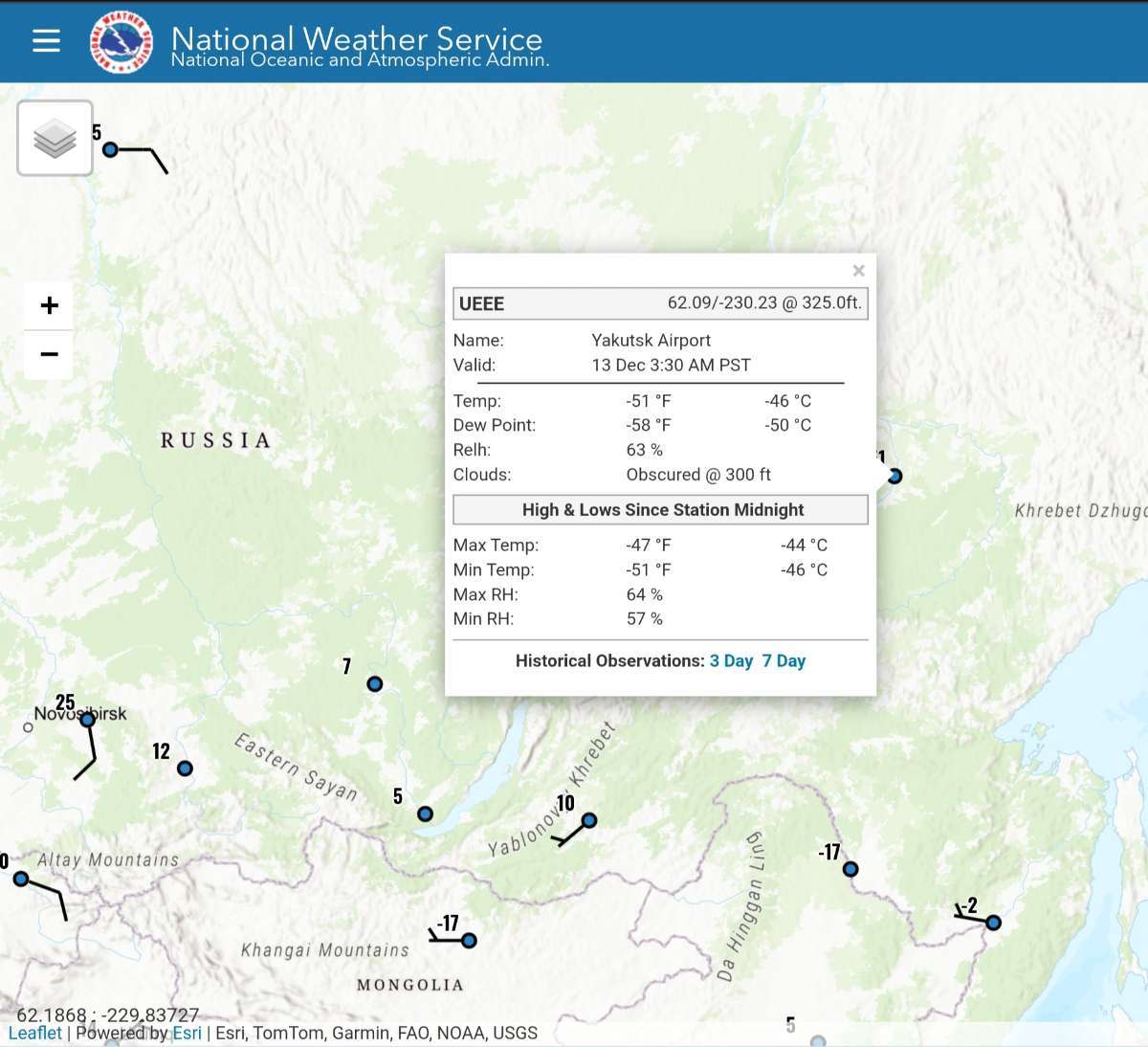Open the hamburger navigation menu
Viewport: 1148px width, 1047px height.
[x=46, y=40]
